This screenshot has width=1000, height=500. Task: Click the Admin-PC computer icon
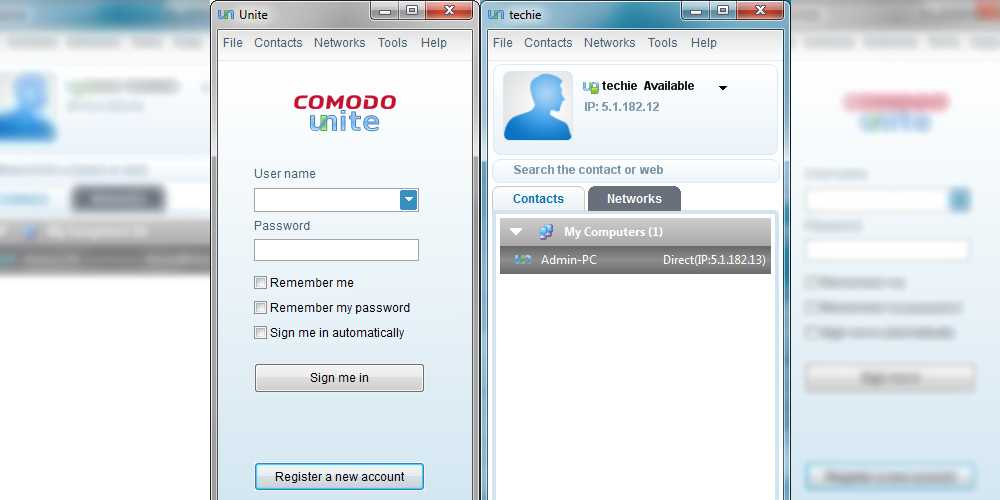523,260
